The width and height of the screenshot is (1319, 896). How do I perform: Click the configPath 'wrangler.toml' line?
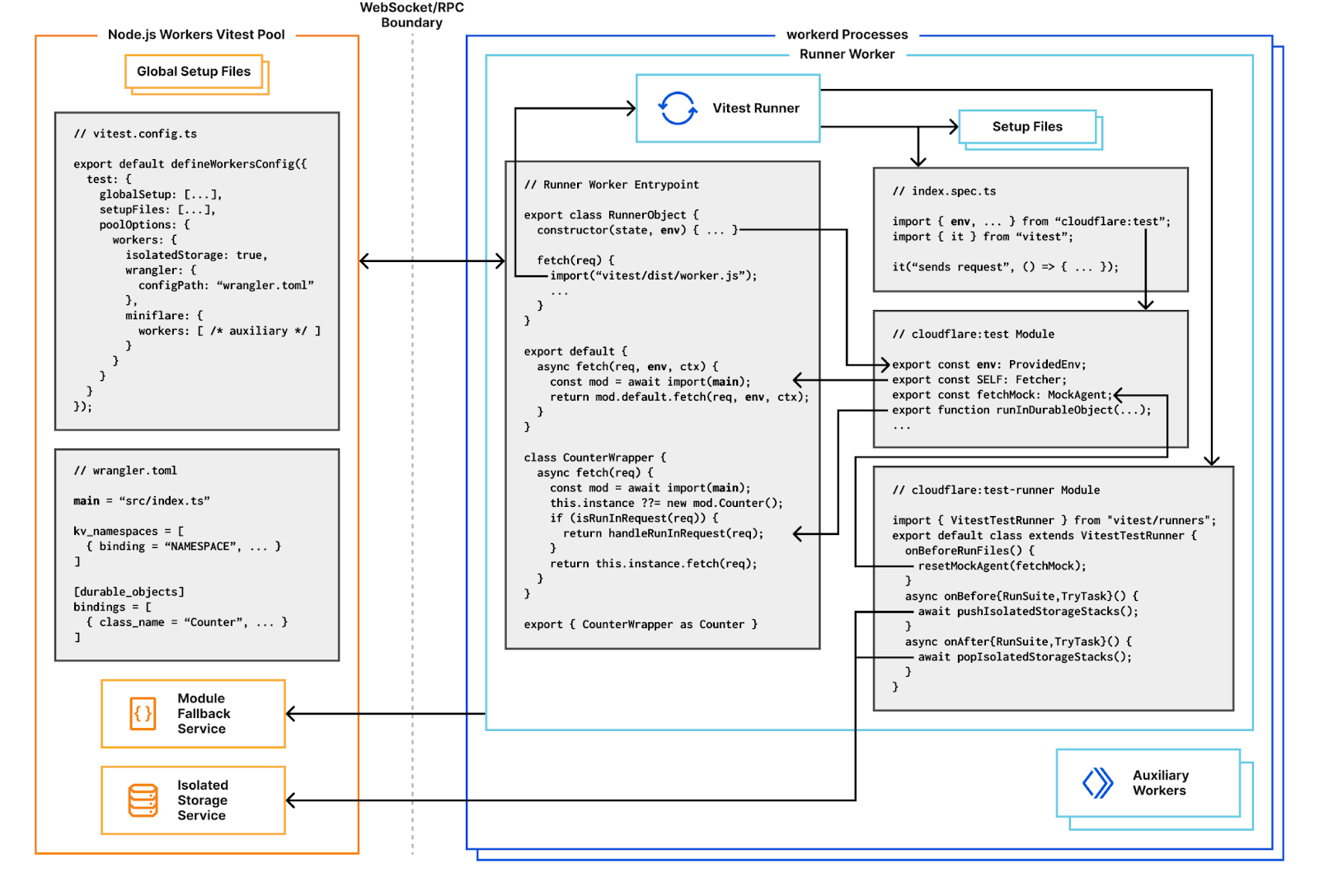226,285
